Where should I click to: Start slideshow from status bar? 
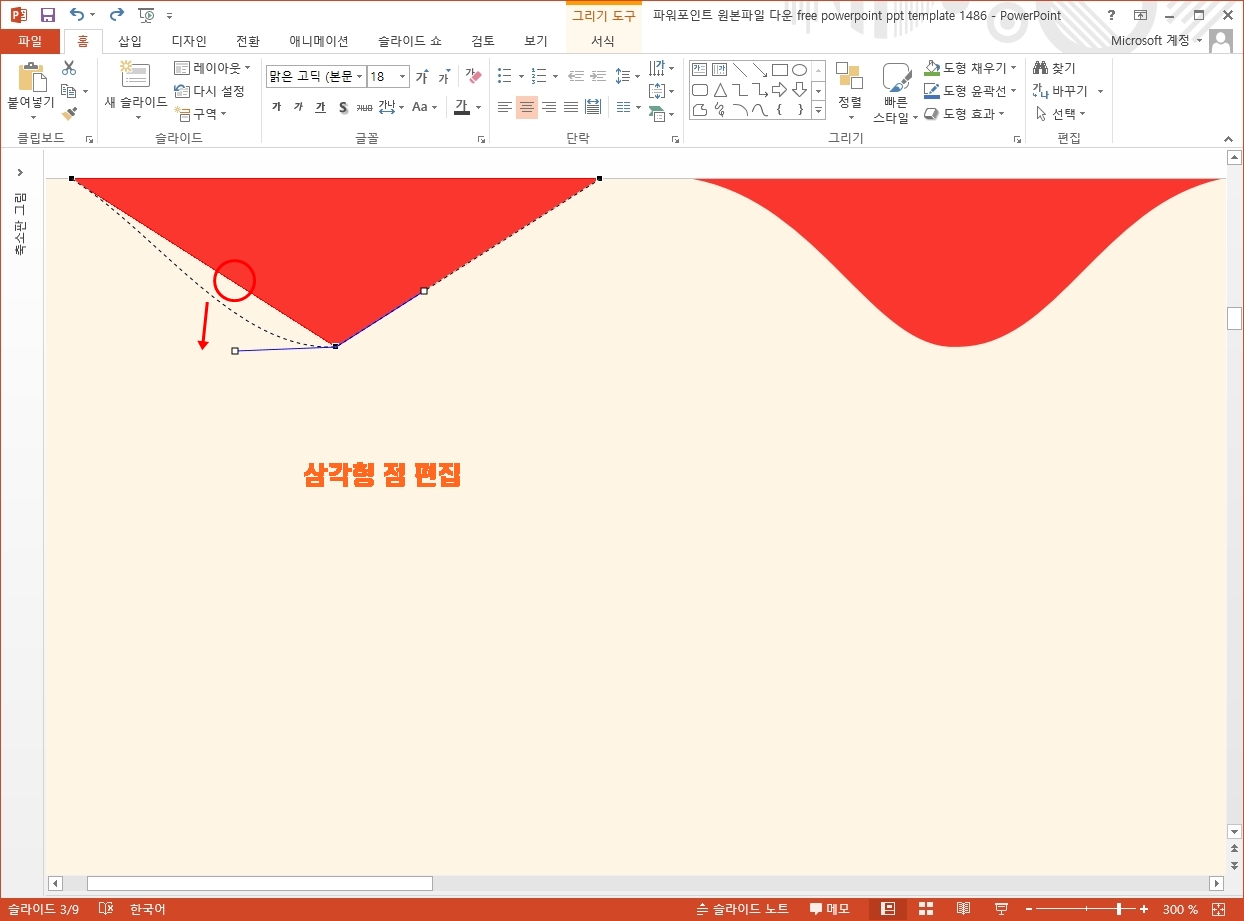[1001, 909]
